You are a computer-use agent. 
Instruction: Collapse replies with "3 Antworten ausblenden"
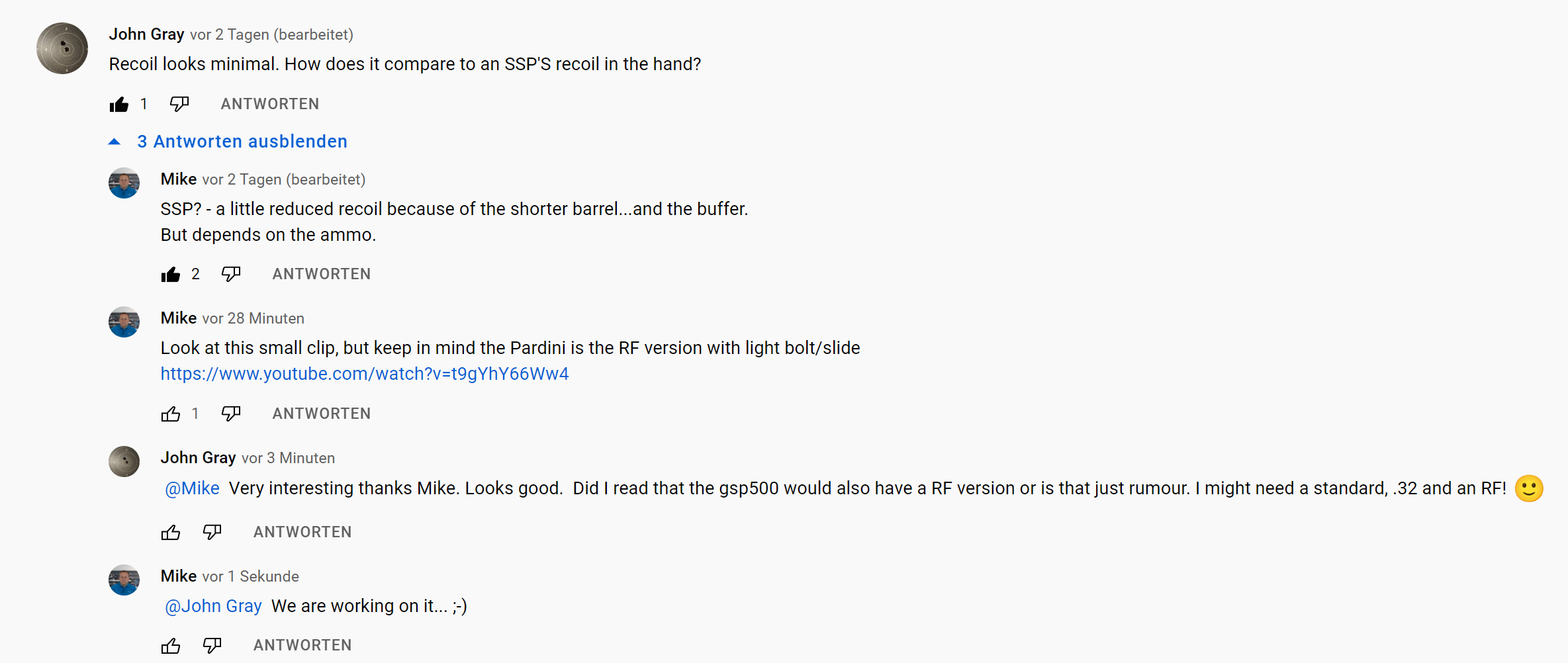click(242, 142)
